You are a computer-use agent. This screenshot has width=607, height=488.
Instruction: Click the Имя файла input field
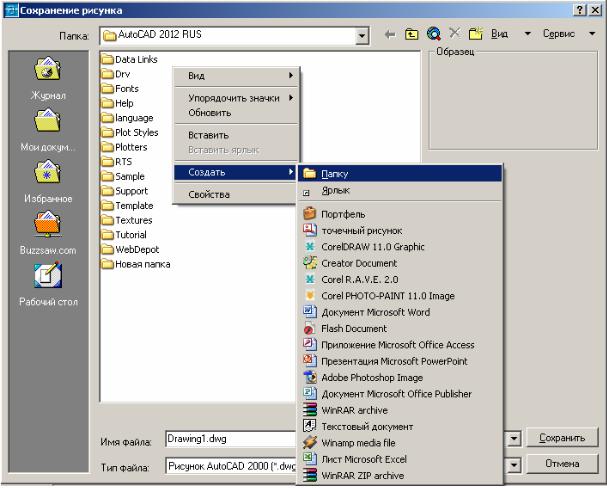pyautogui.click(x=231, y=439)
